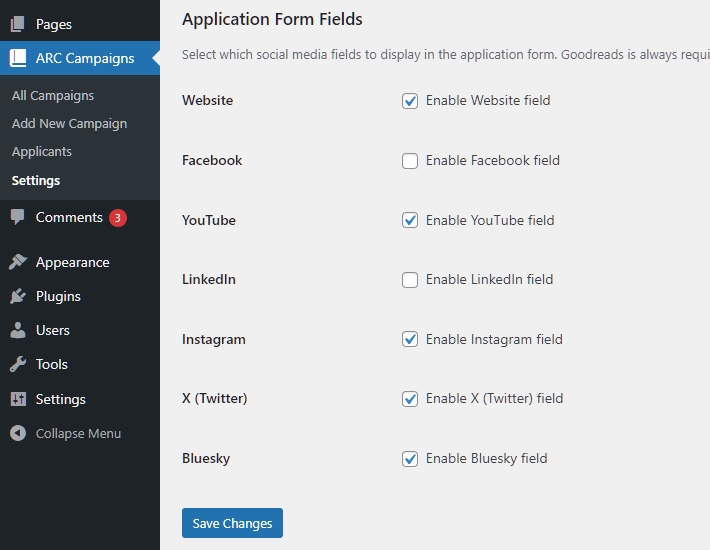The width and height of the screenshot is (710, 550).
Task: Click the Settings sliders icon
Action: (x=18, y=399)
